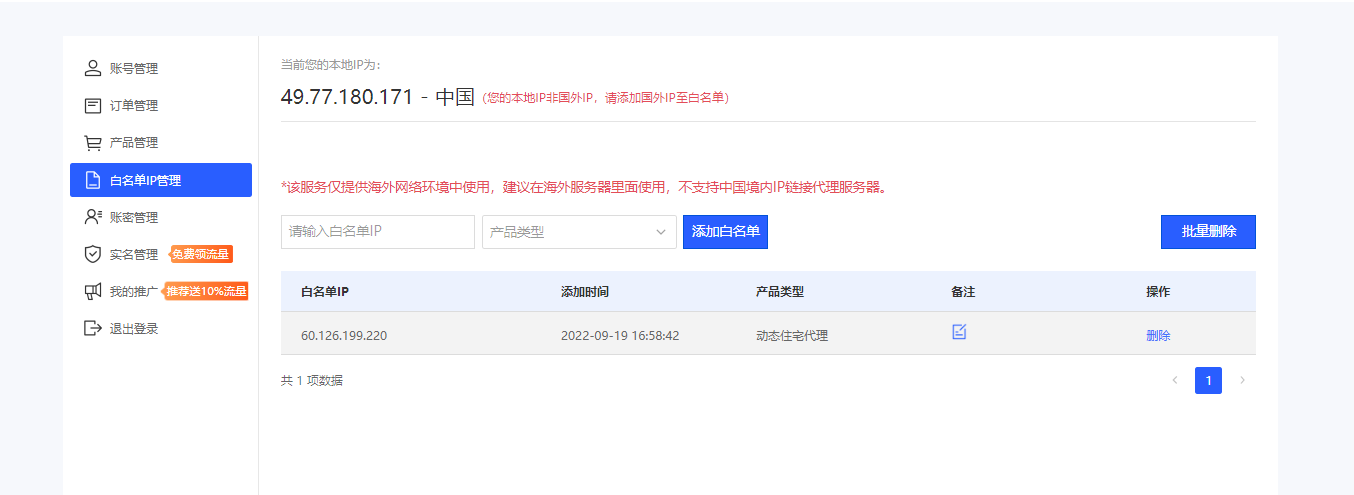Delete the 60.126.199.220 whitelist entry

(1158, 336)
